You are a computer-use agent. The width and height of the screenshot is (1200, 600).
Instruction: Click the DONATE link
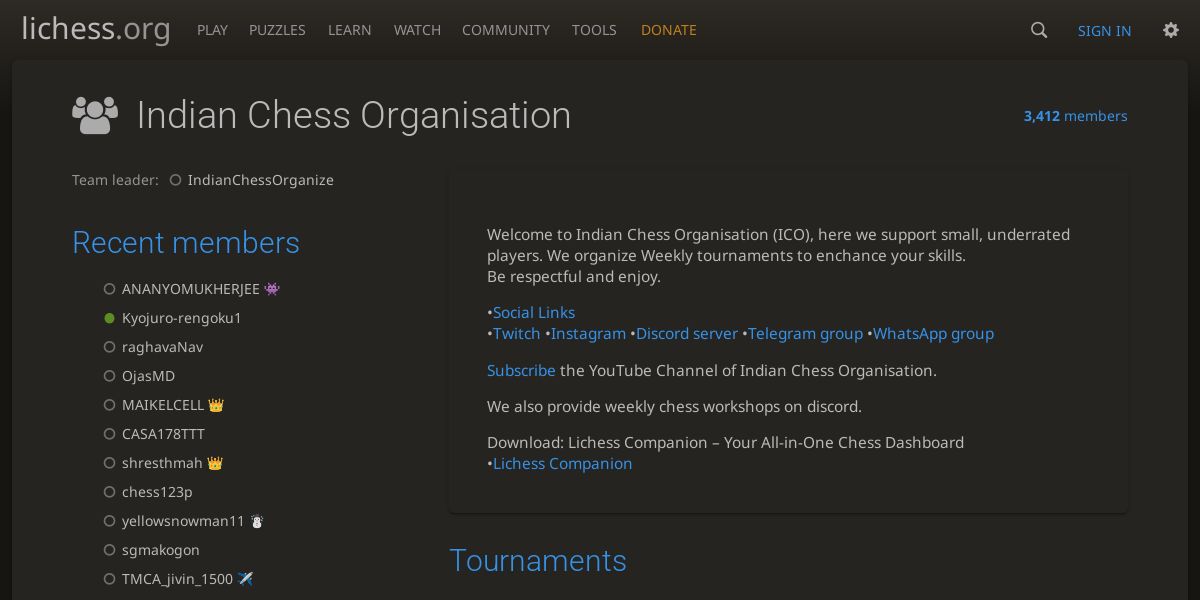pos(669,30)
